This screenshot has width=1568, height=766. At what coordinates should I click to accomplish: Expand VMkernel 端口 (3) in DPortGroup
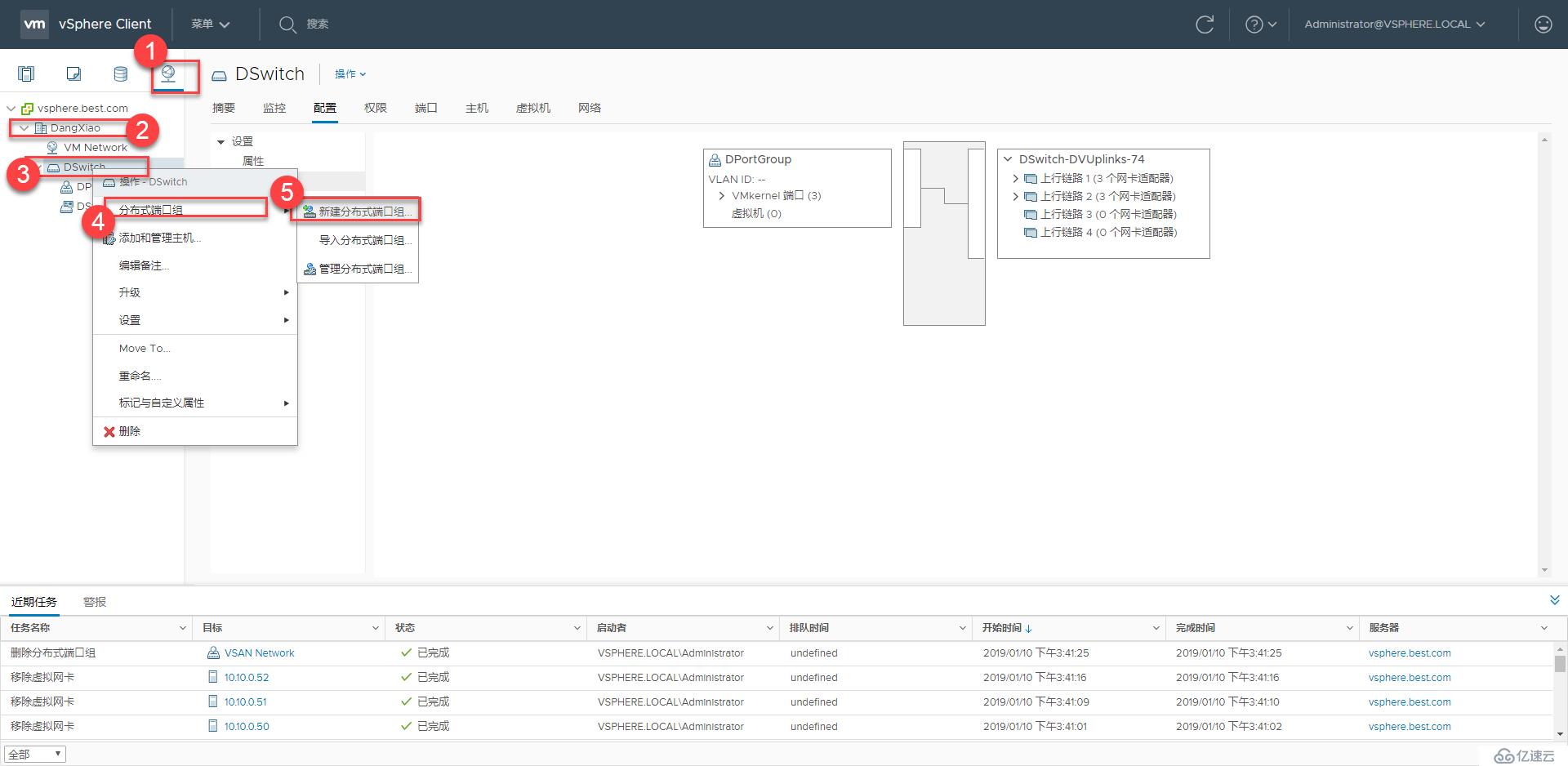(x=721, y=196)
